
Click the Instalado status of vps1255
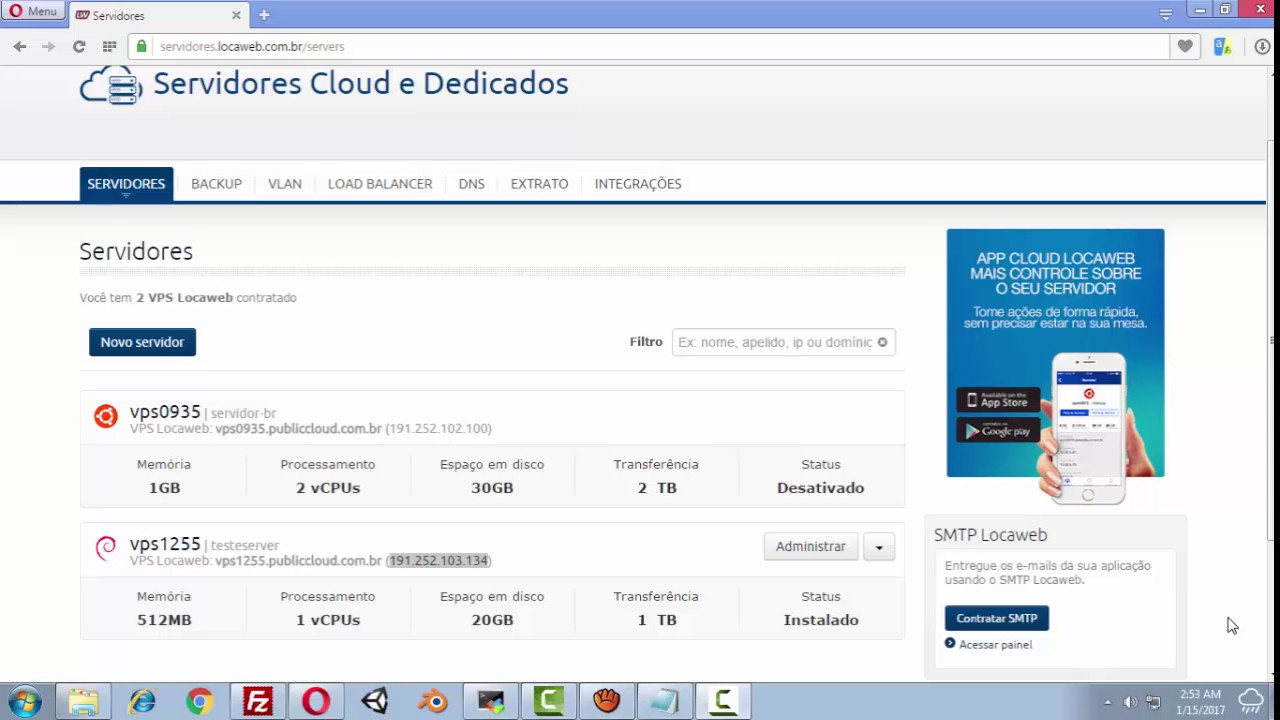point(821,620)
